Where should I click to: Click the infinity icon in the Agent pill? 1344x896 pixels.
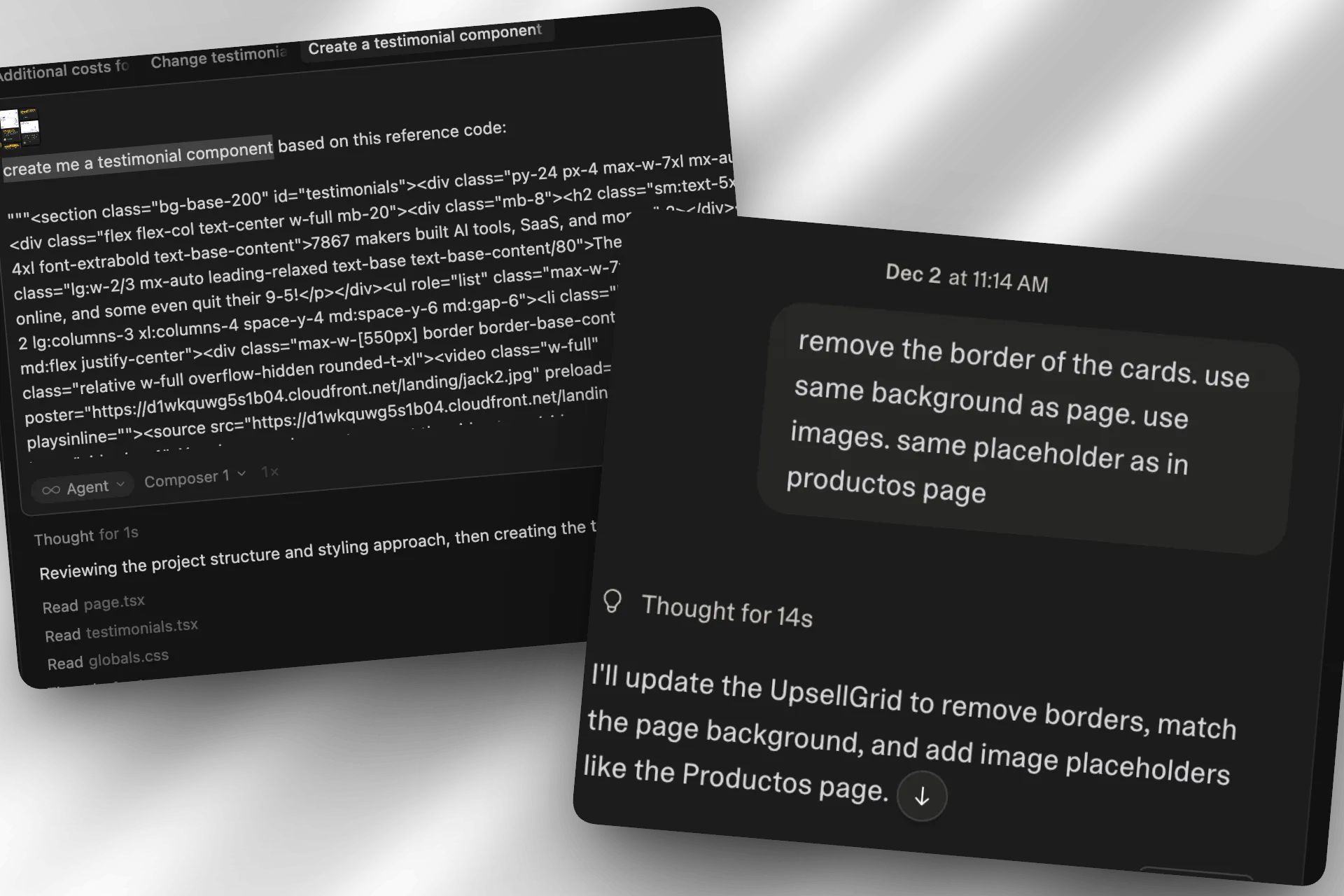[50, 490]
